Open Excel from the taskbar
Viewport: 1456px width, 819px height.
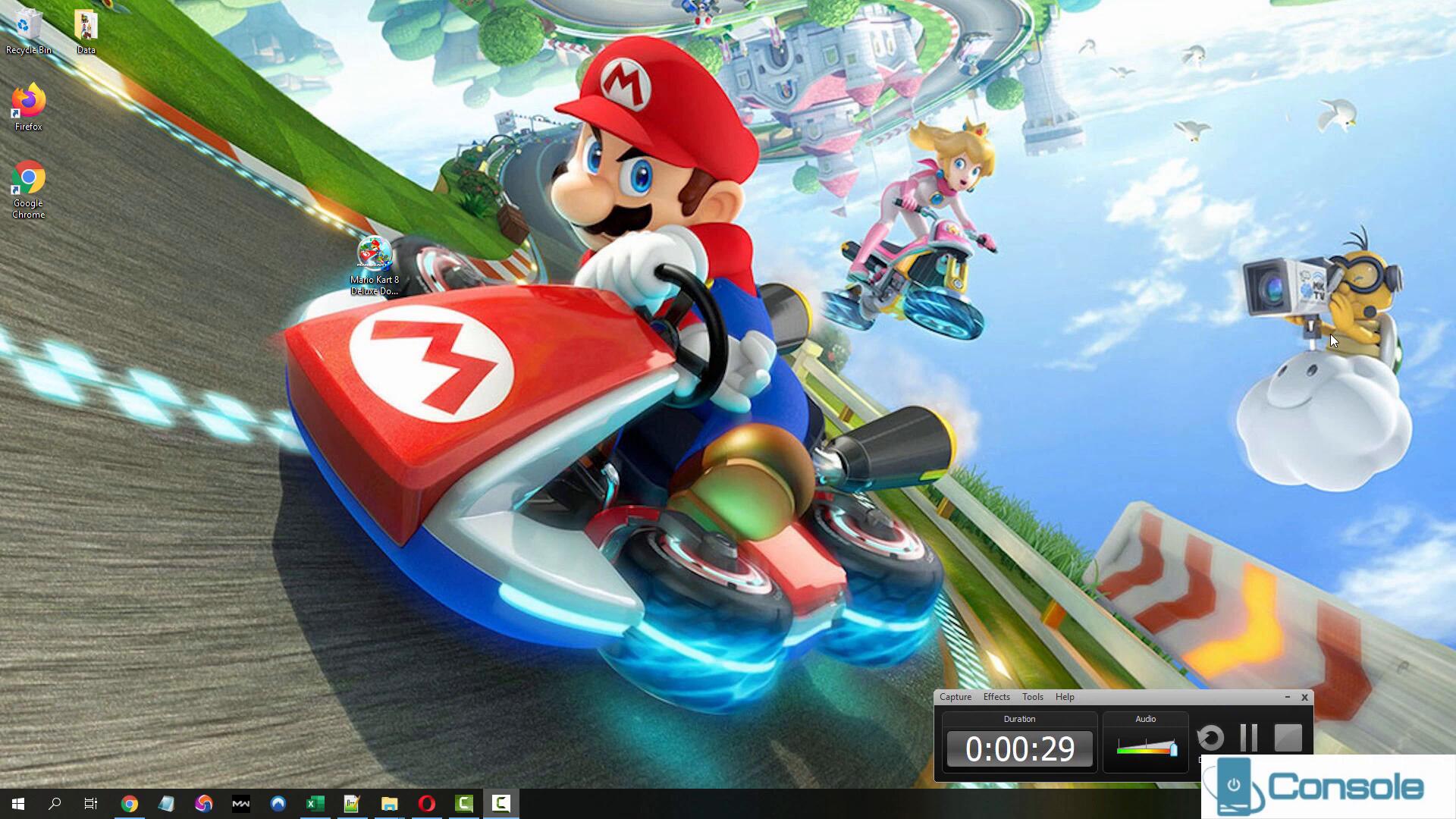pos(315,804)
